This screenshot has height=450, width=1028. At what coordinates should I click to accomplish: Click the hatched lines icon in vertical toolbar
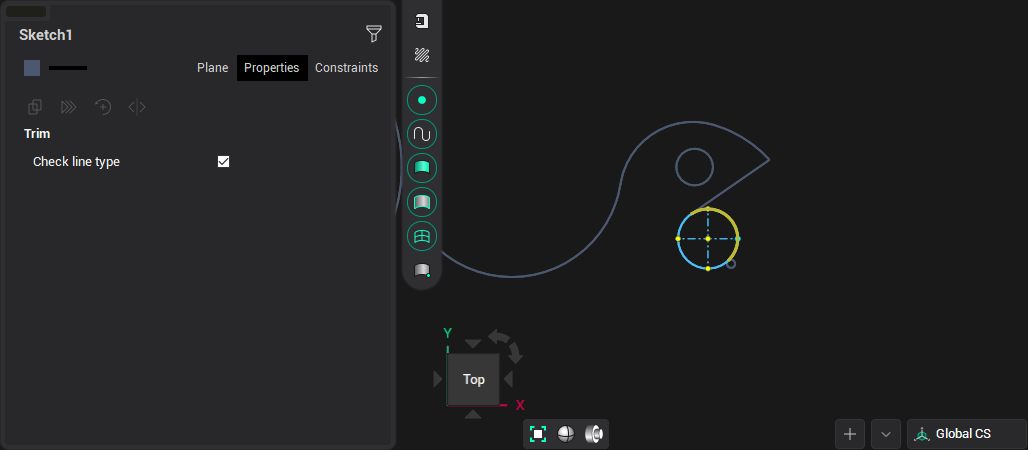[422, 55]
